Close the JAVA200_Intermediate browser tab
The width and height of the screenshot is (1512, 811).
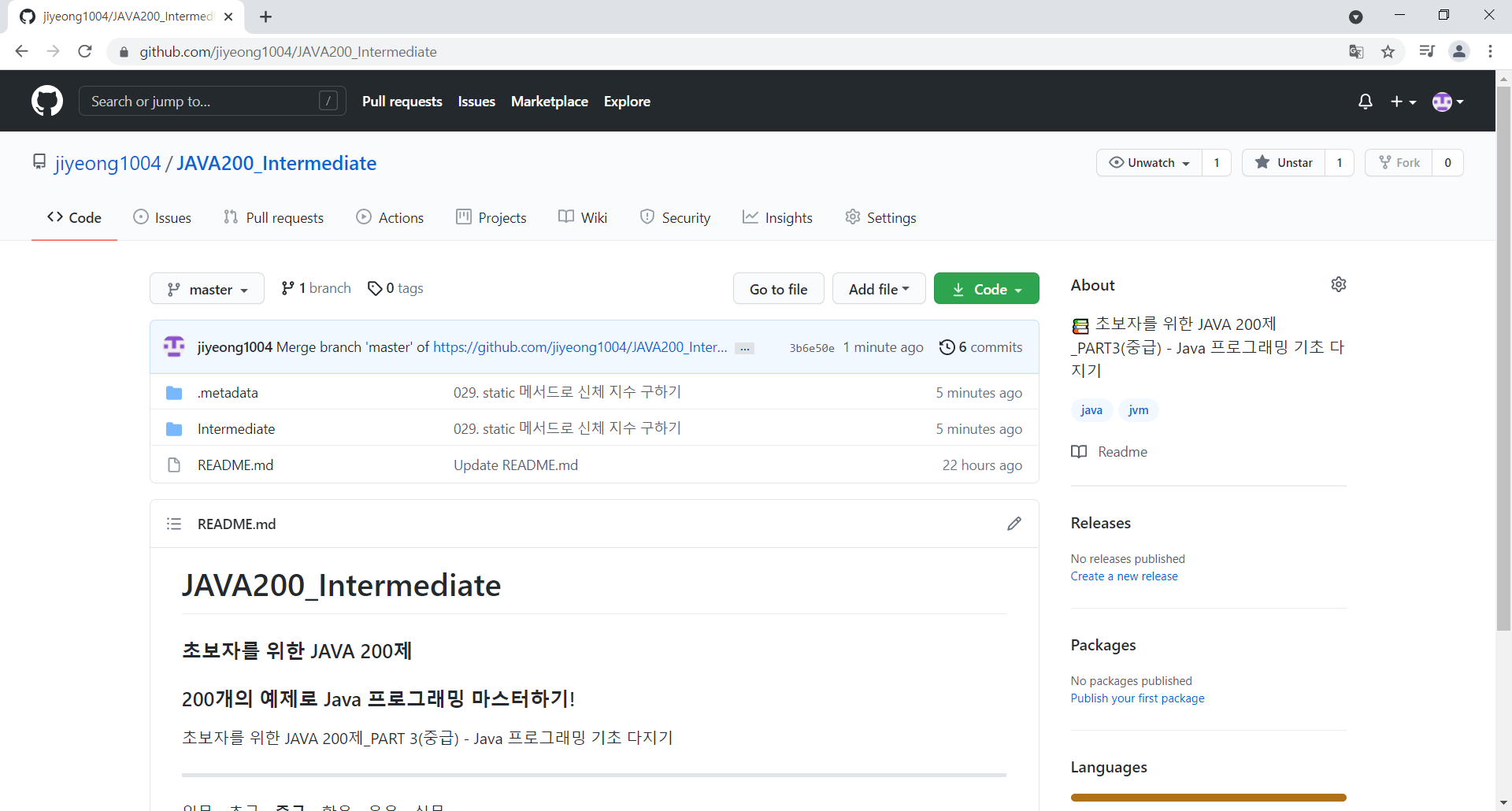coord(228,17)
